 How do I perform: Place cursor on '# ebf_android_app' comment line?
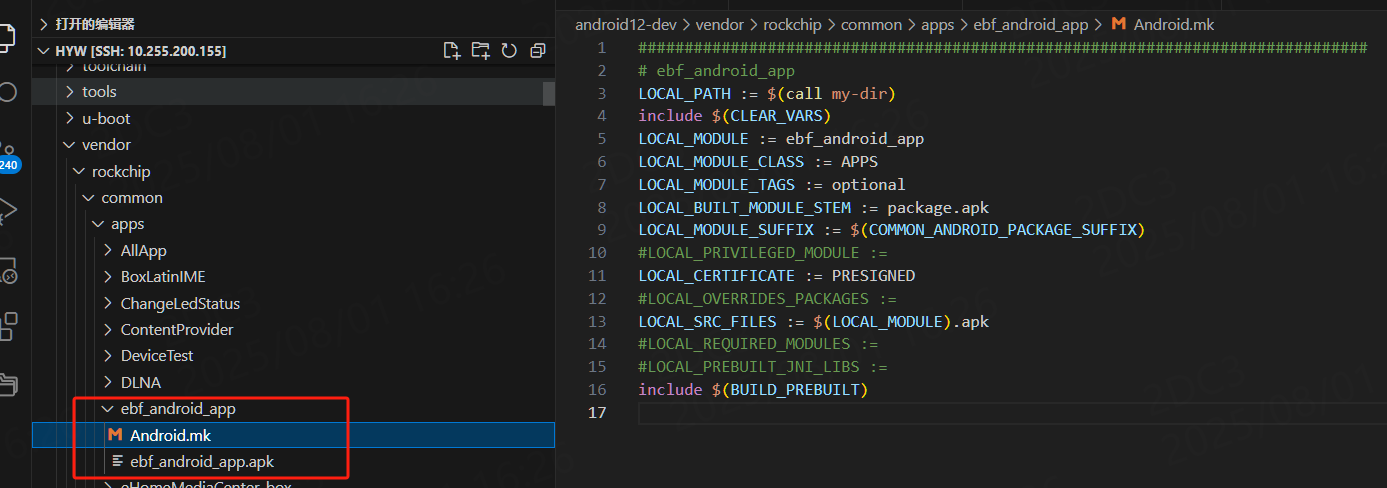point(716,71)
